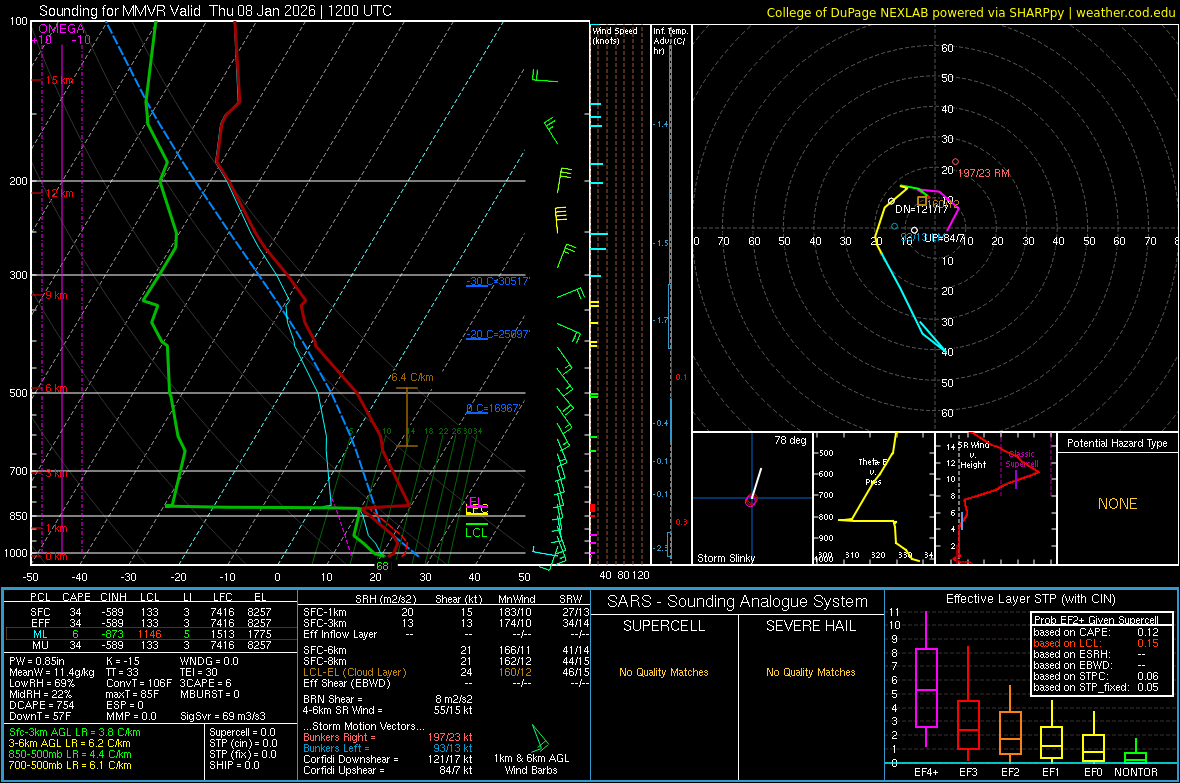Click the SR Wind v. Height label
Image resolution: width=1180 pixels, height=783 pixels.
point(972,455)
